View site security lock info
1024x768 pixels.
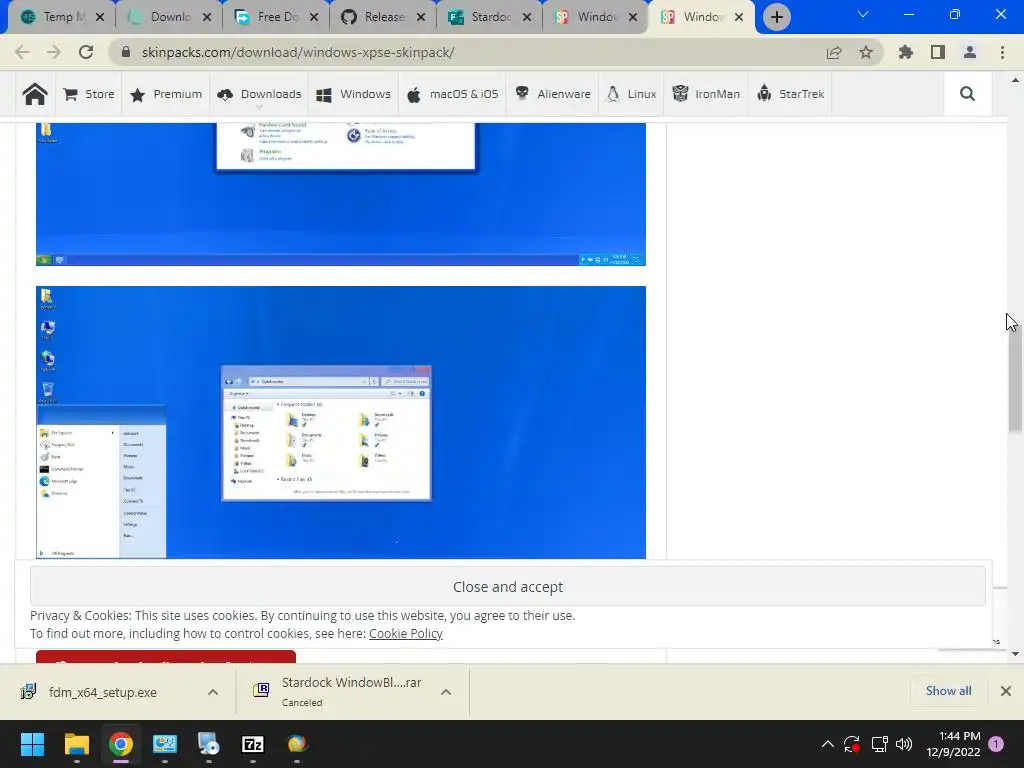point(126,52)
